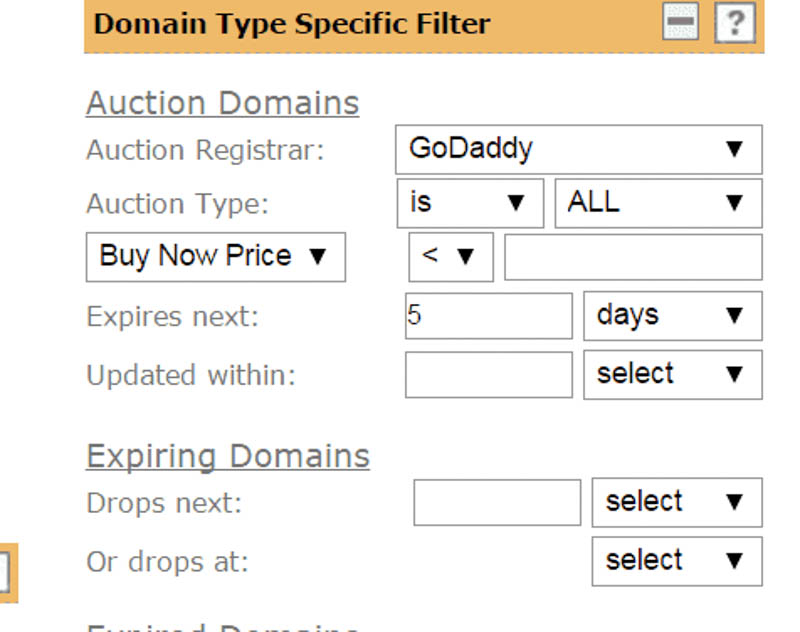The image size is (800, 632).
Task: Click the Expires next number field
Action: 488,316
